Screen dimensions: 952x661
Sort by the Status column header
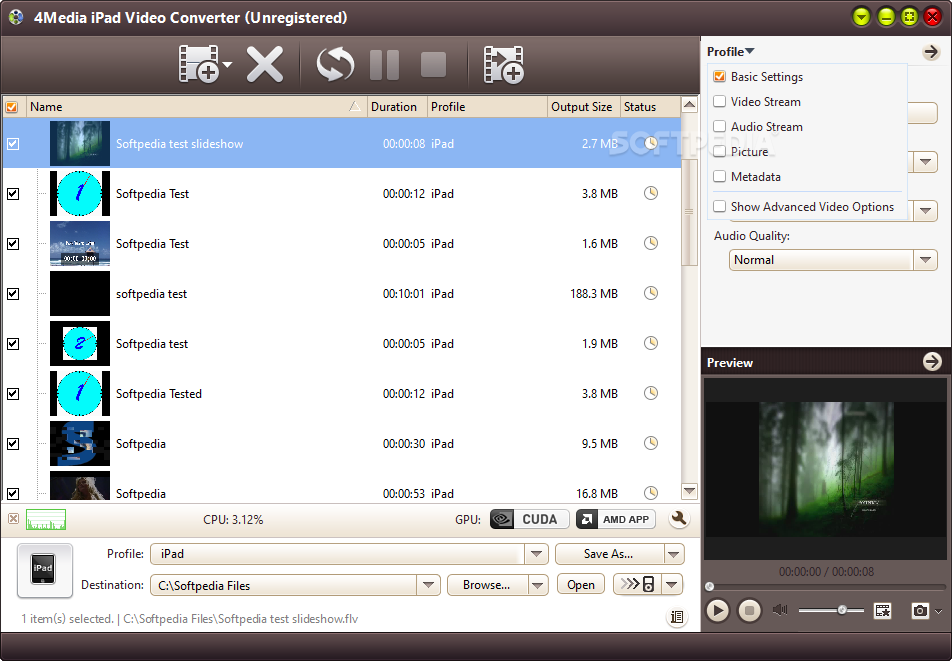650,107
